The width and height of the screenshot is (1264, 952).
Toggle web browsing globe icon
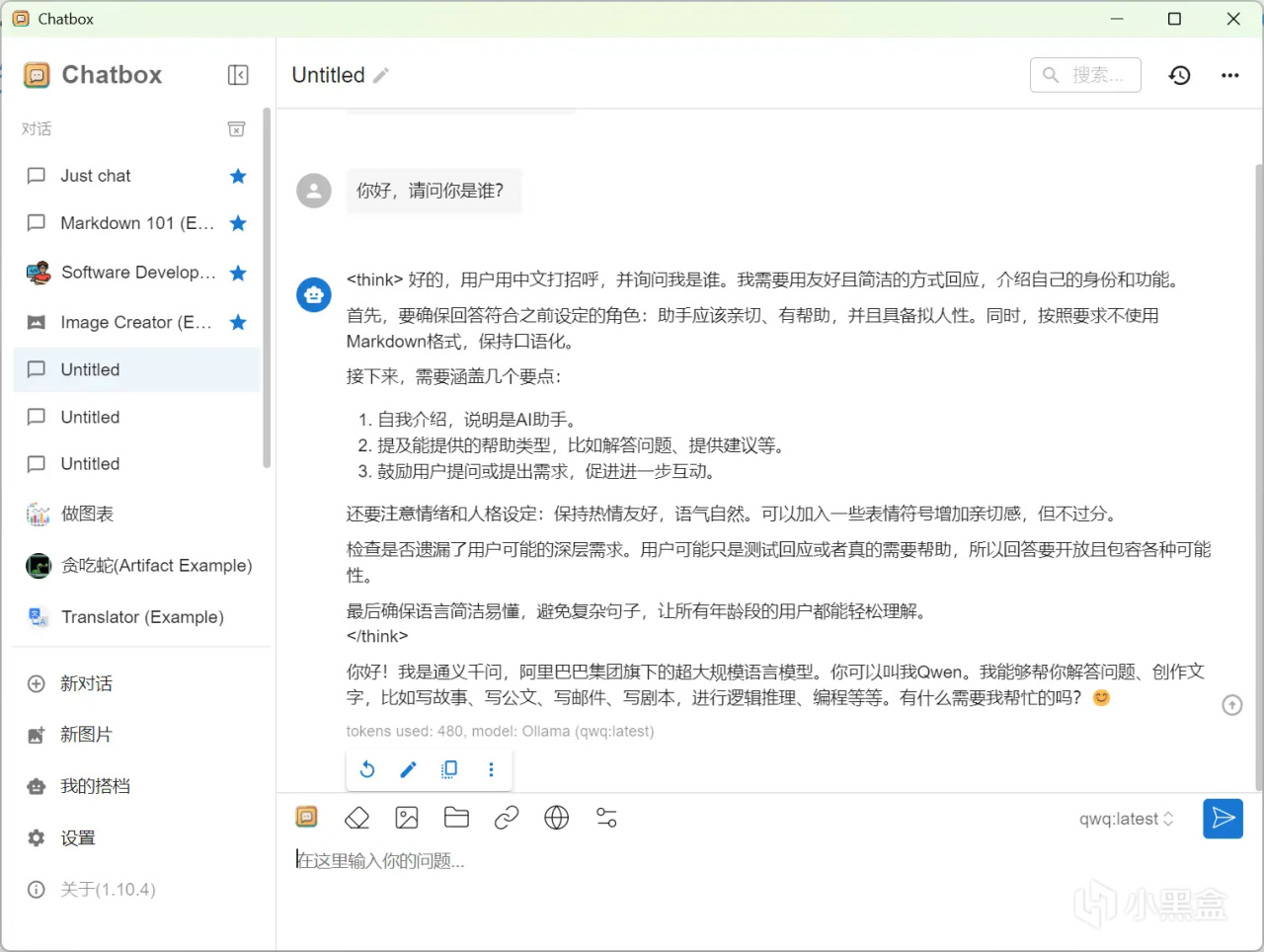tap(557, 818)
